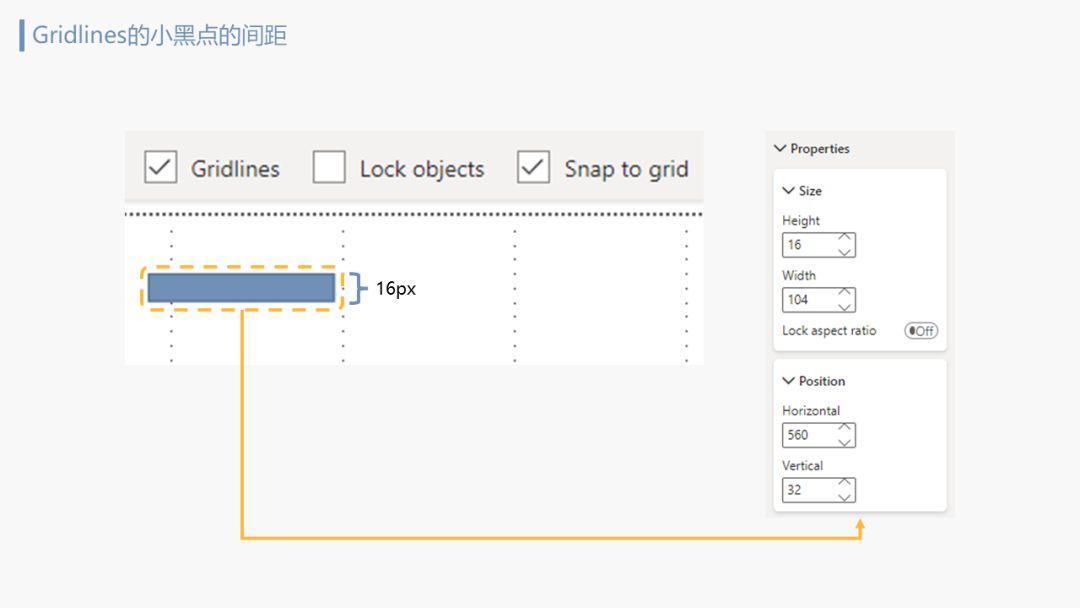1080x608 pixels.
Task: Raise Horizontal value with up arrow
Action: 845,429
